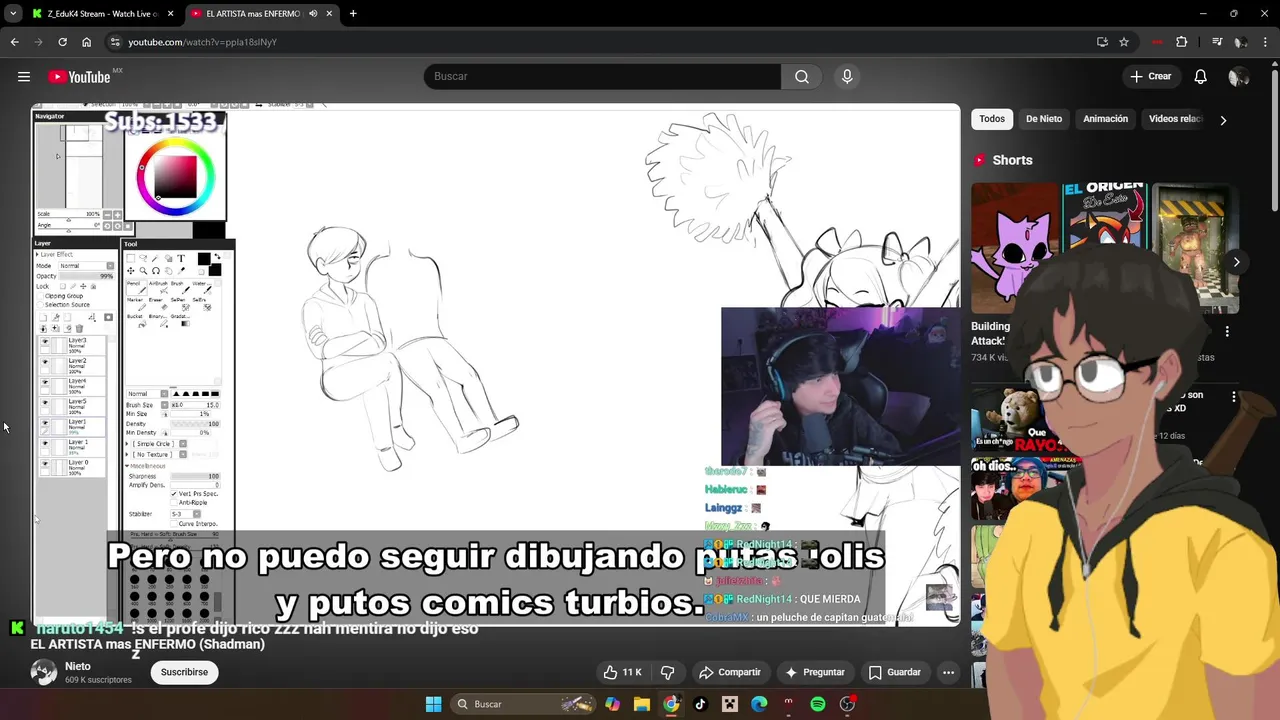Open the Chrome extensions puzzle icon
Screen dimensions: 1280x720
1182,42
